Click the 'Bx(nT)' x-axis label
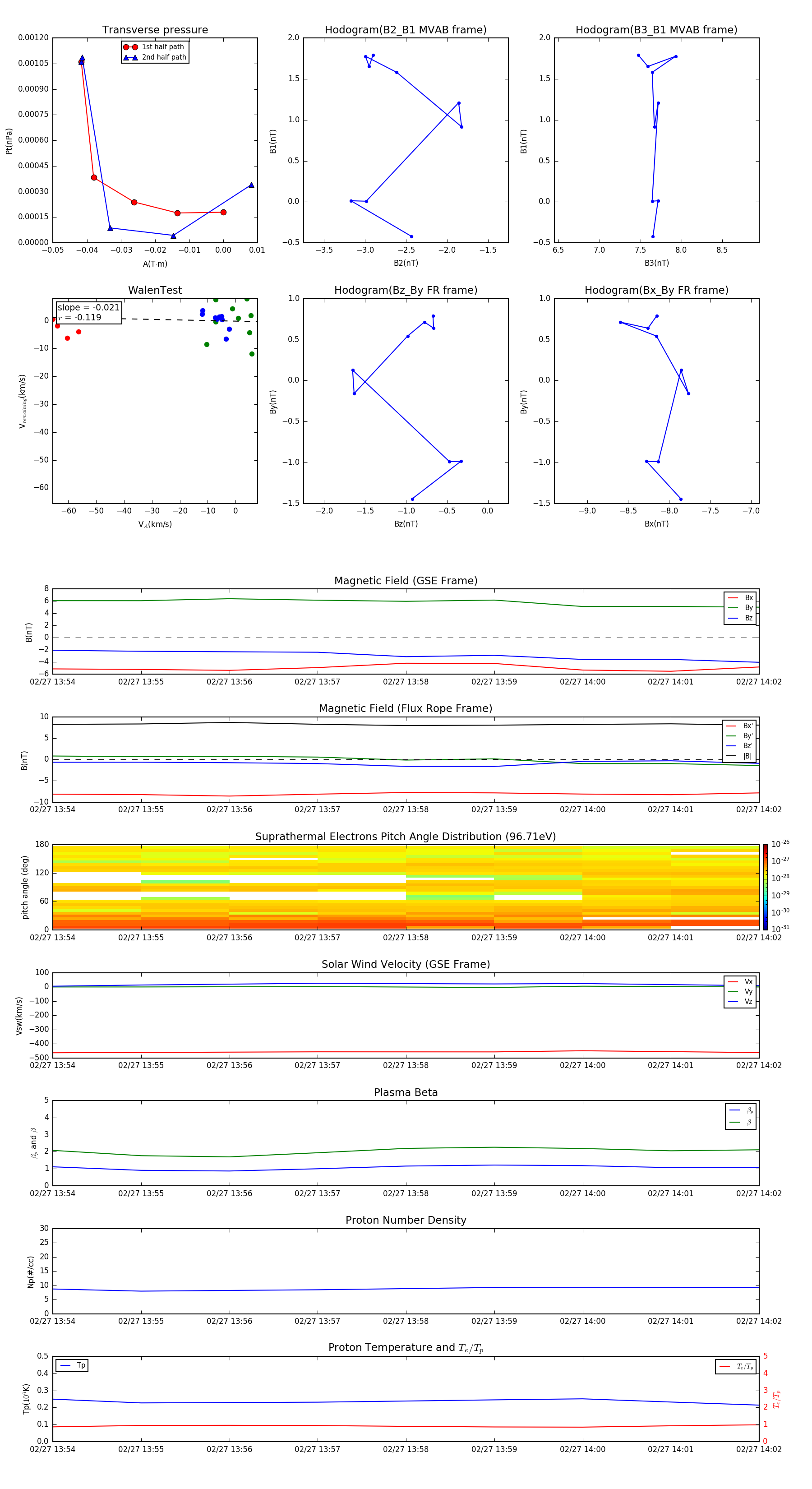This screenshot has height=1489, width=812. 656,524
